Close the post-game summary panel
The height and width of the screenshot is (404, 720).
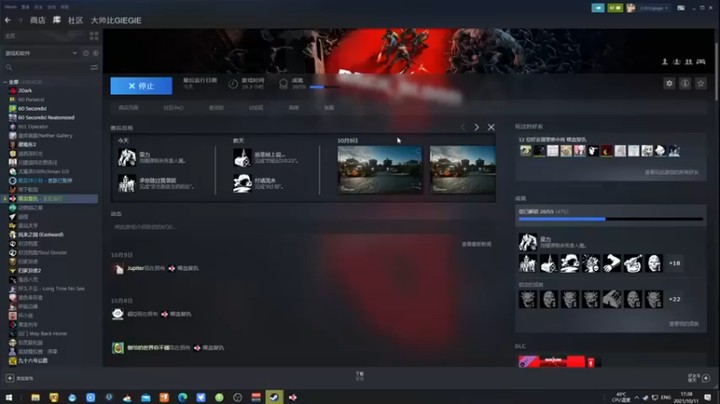tap(491, 127)
